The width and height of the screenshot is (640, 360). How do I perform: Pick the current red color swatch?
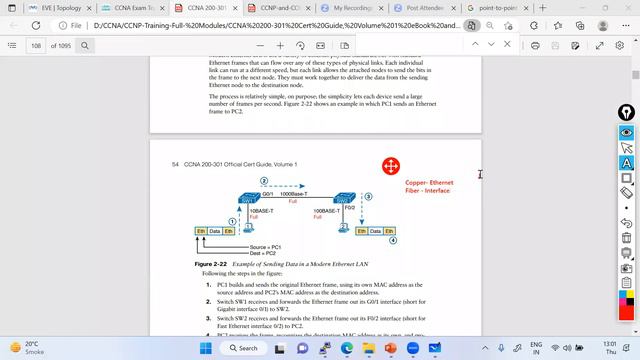(x=626, y=312)
